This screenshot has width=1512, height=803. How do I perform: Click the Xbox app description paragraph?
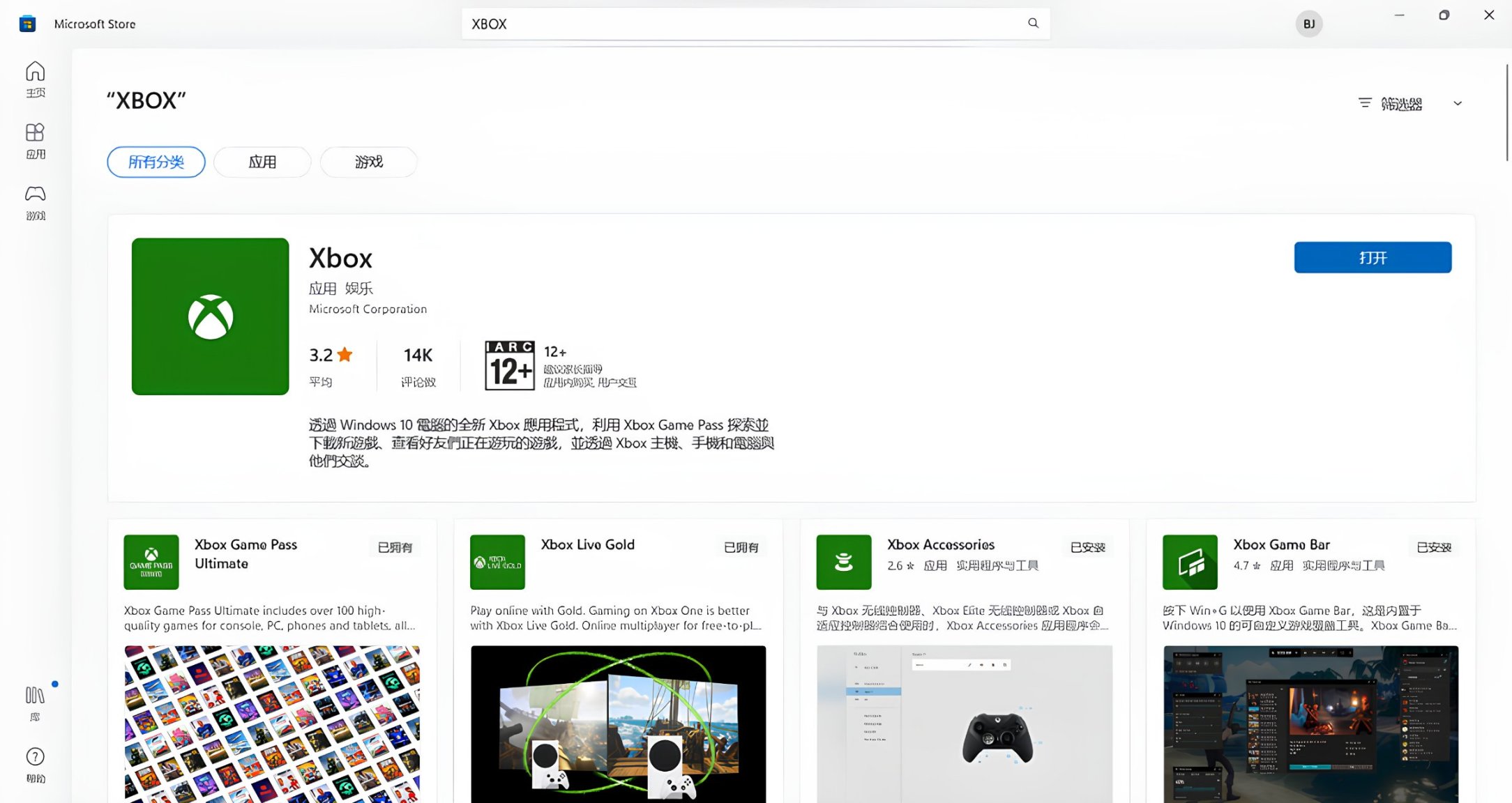tap(541, 443)
